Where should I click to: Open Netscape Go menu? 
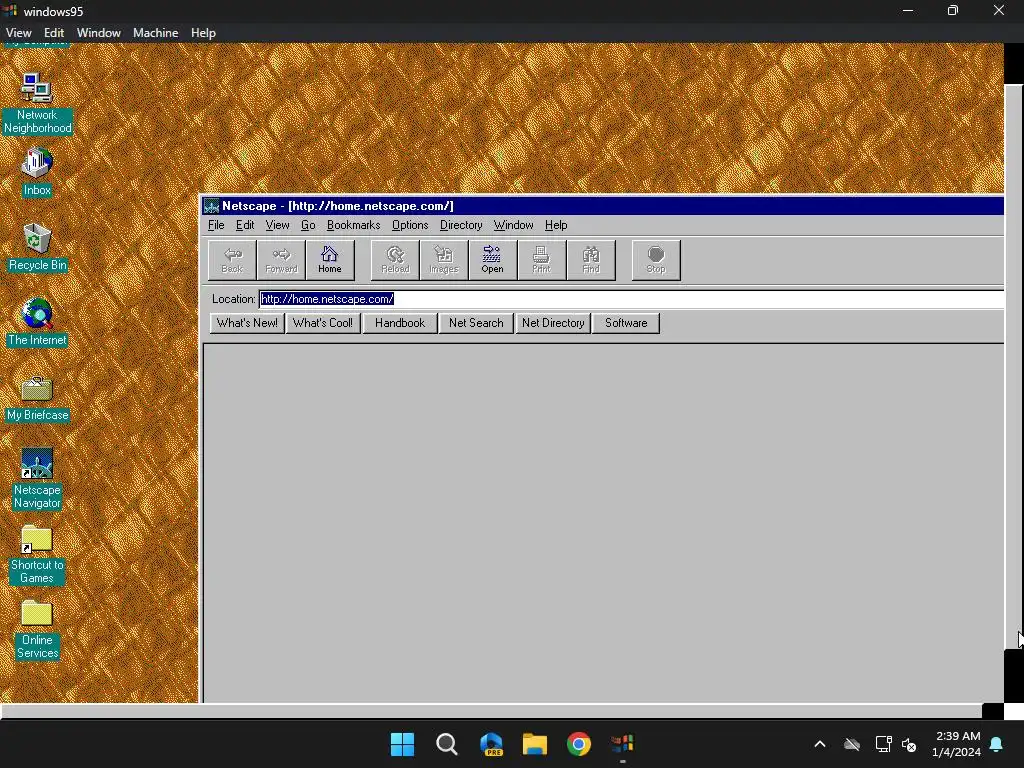(308, 225)
